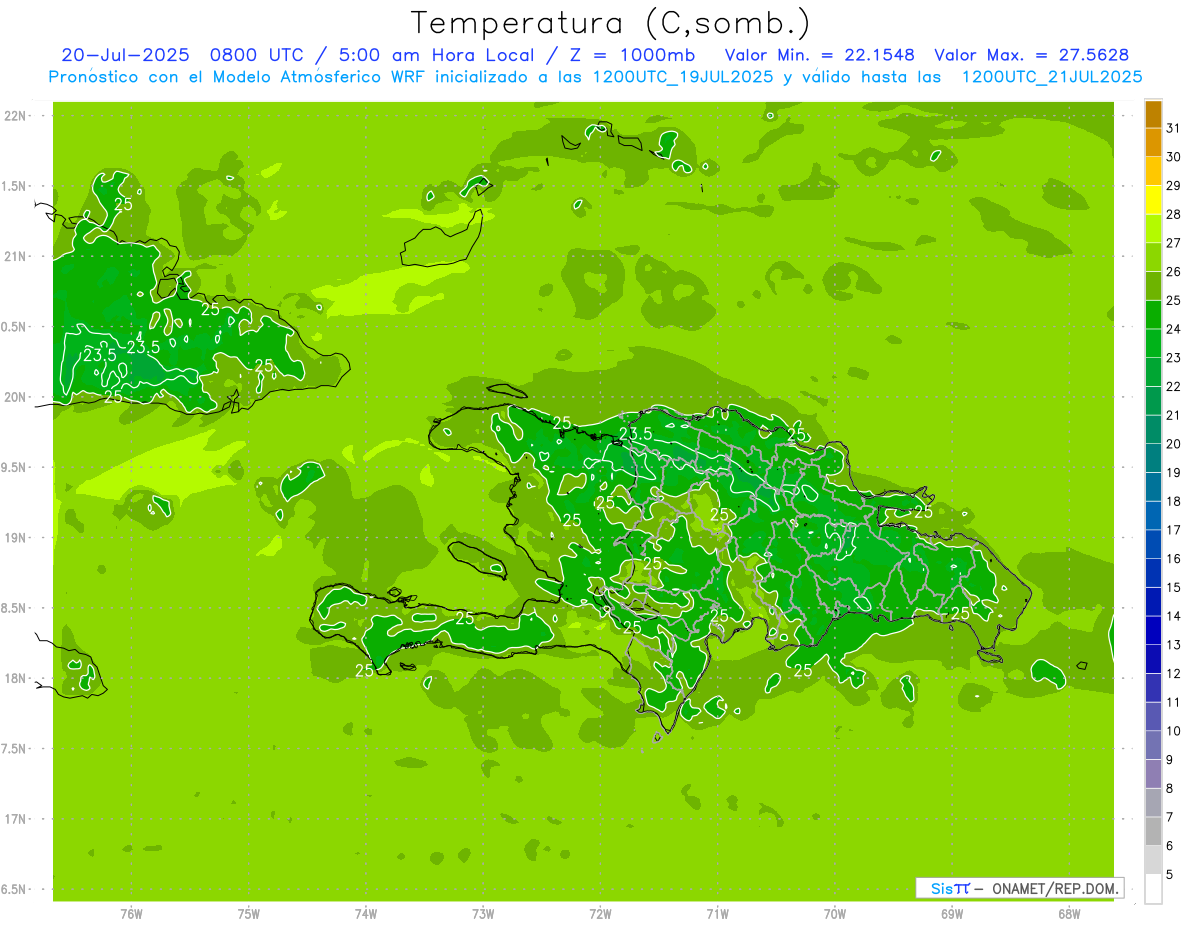
Task: Click the valid-until time '1200UTC_21JUL2025'
Action: pos(1051,76)
